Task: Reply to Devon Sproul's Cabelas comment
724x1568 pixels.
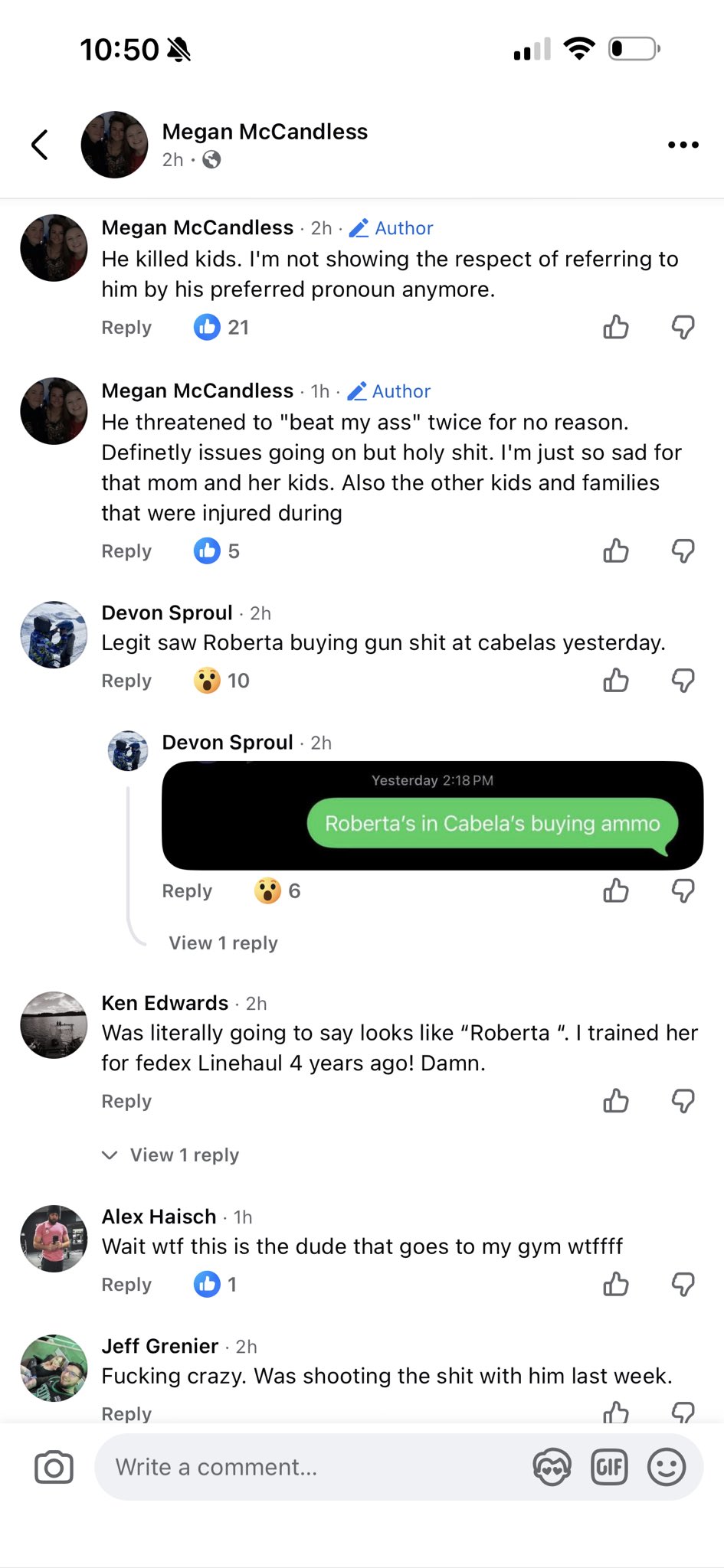Action: tap(126, 681)
